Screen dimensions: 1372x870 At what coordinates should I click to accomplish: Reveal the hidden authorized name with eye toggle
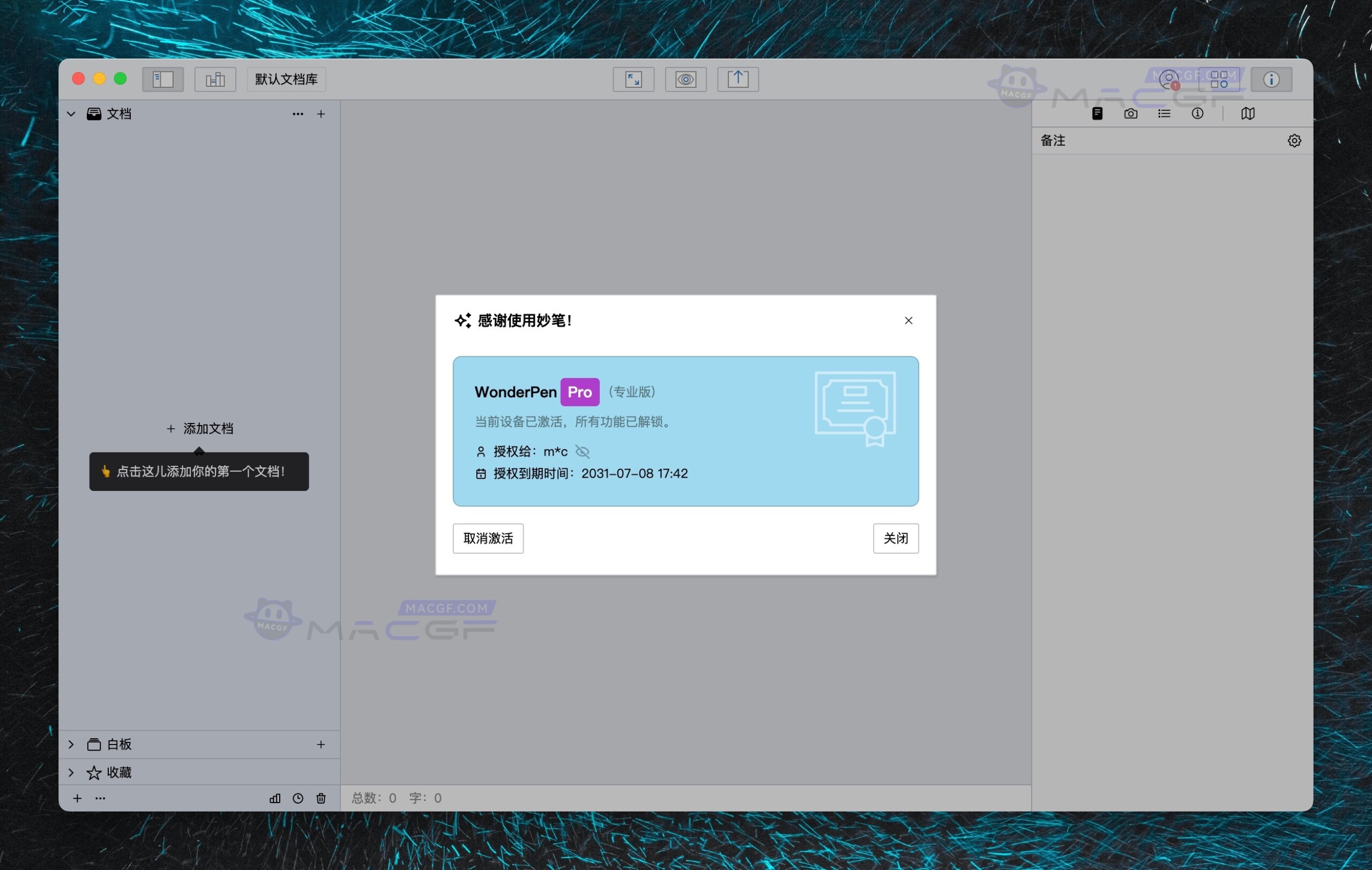click(583, 452)
